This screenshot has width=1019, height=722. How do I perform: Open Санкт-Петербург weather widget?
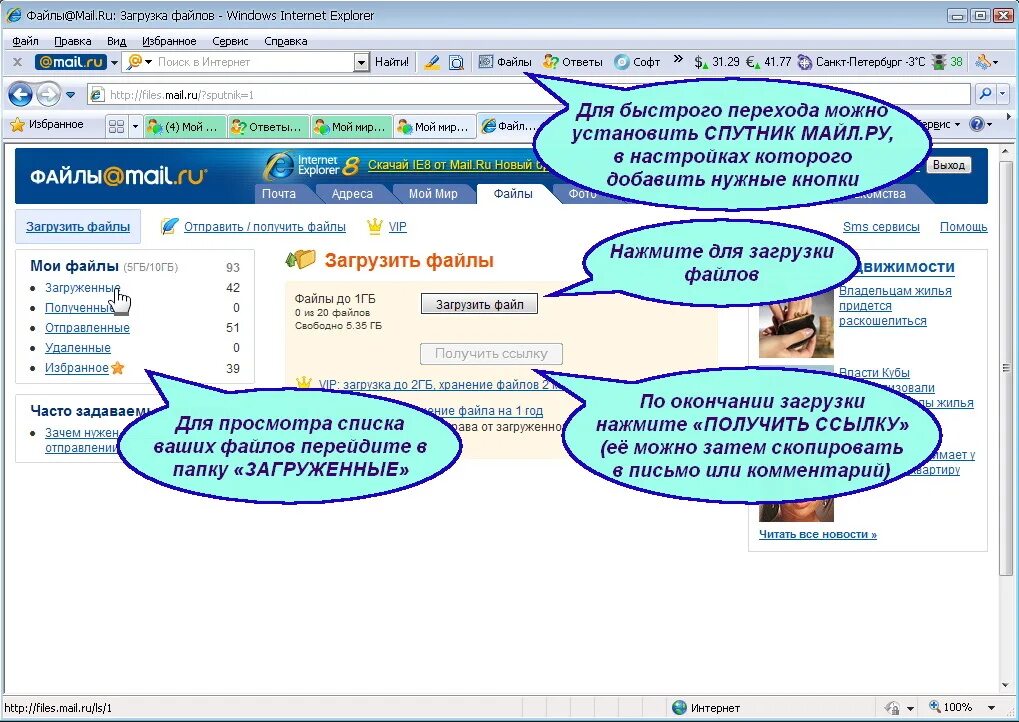(861, 62)
